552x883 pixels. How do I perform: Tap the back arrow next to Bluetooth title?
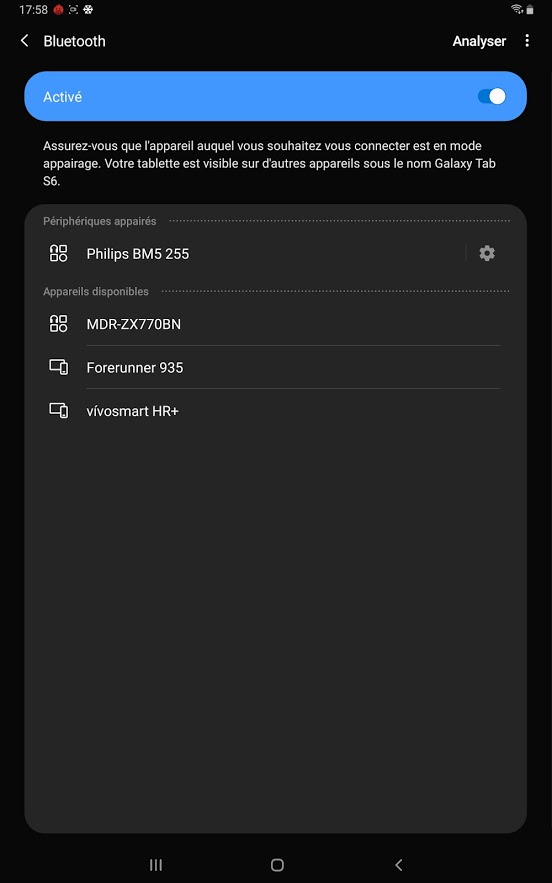click(x=24, y=41)
